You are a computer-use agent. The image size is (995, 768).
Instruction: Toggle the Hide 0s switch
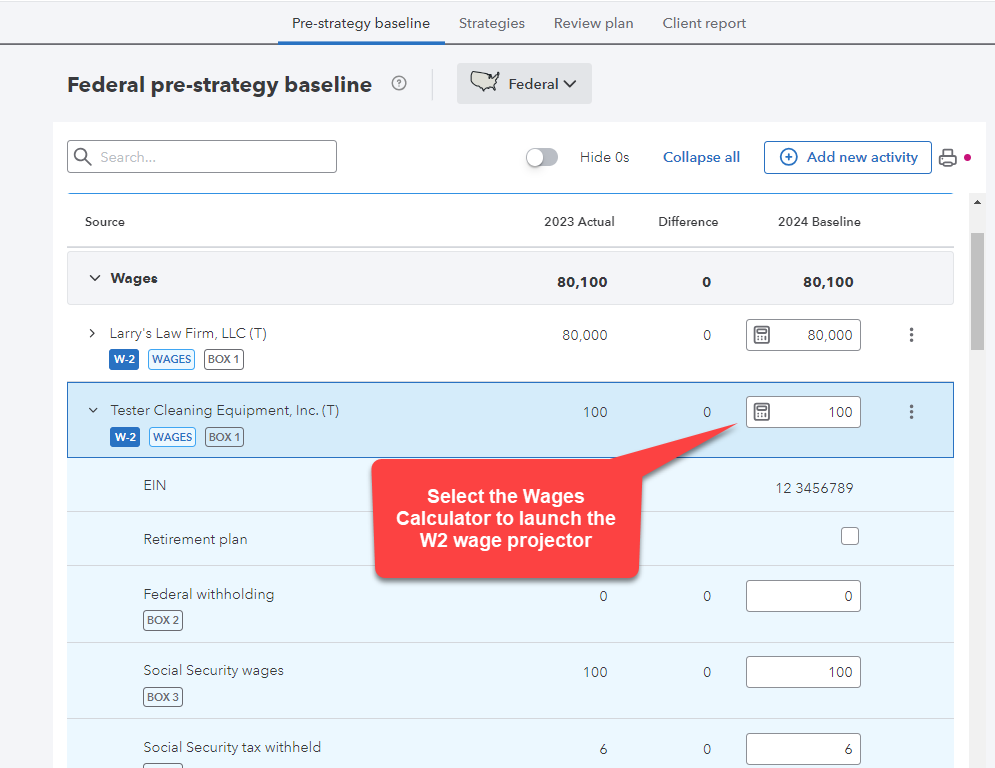pos(542,157)
